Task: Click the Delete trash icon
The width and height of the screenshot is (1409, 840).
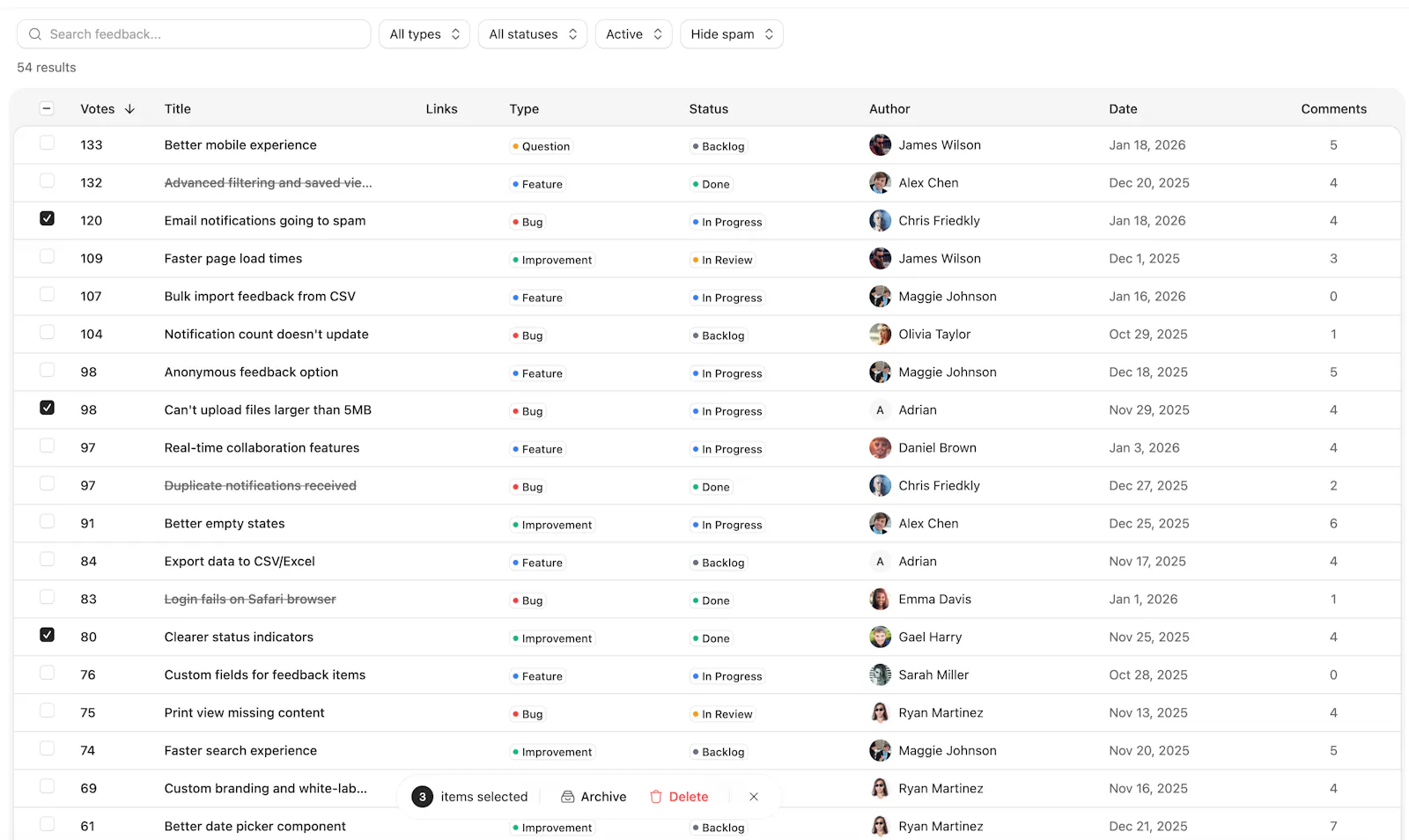Action: (656, 797)
